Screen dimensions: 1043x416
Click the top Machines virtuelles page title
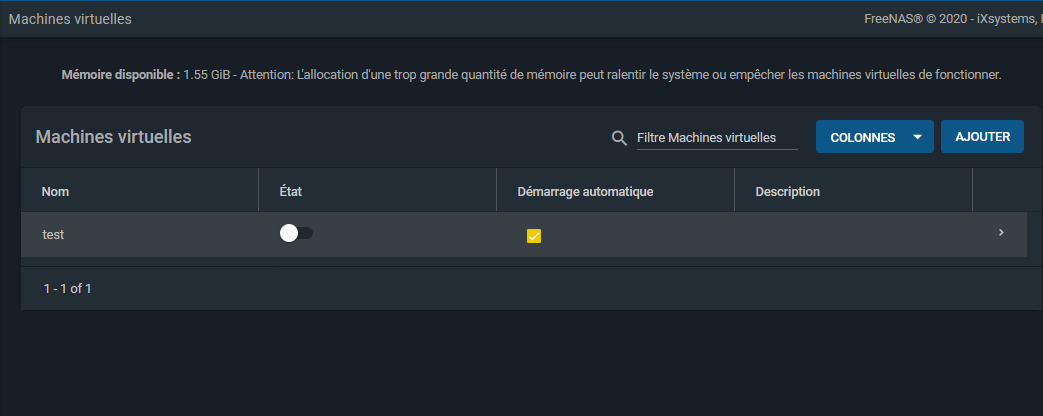coord(70,19)
